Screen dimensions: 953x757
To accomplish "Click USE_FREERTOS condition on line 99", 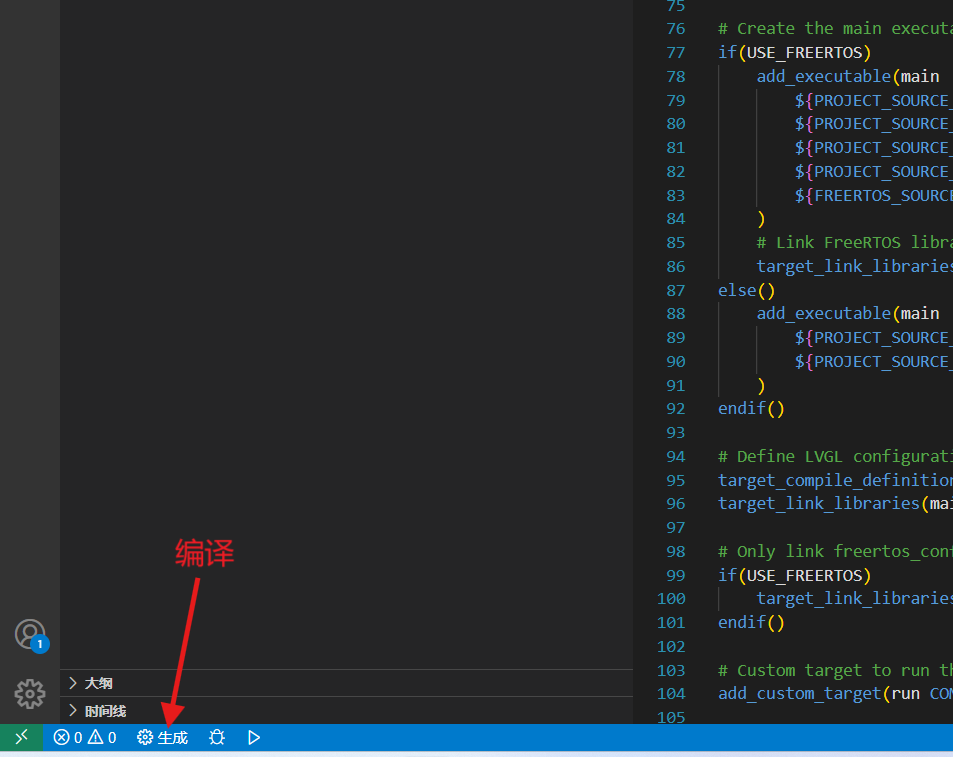I will point(805,575).
